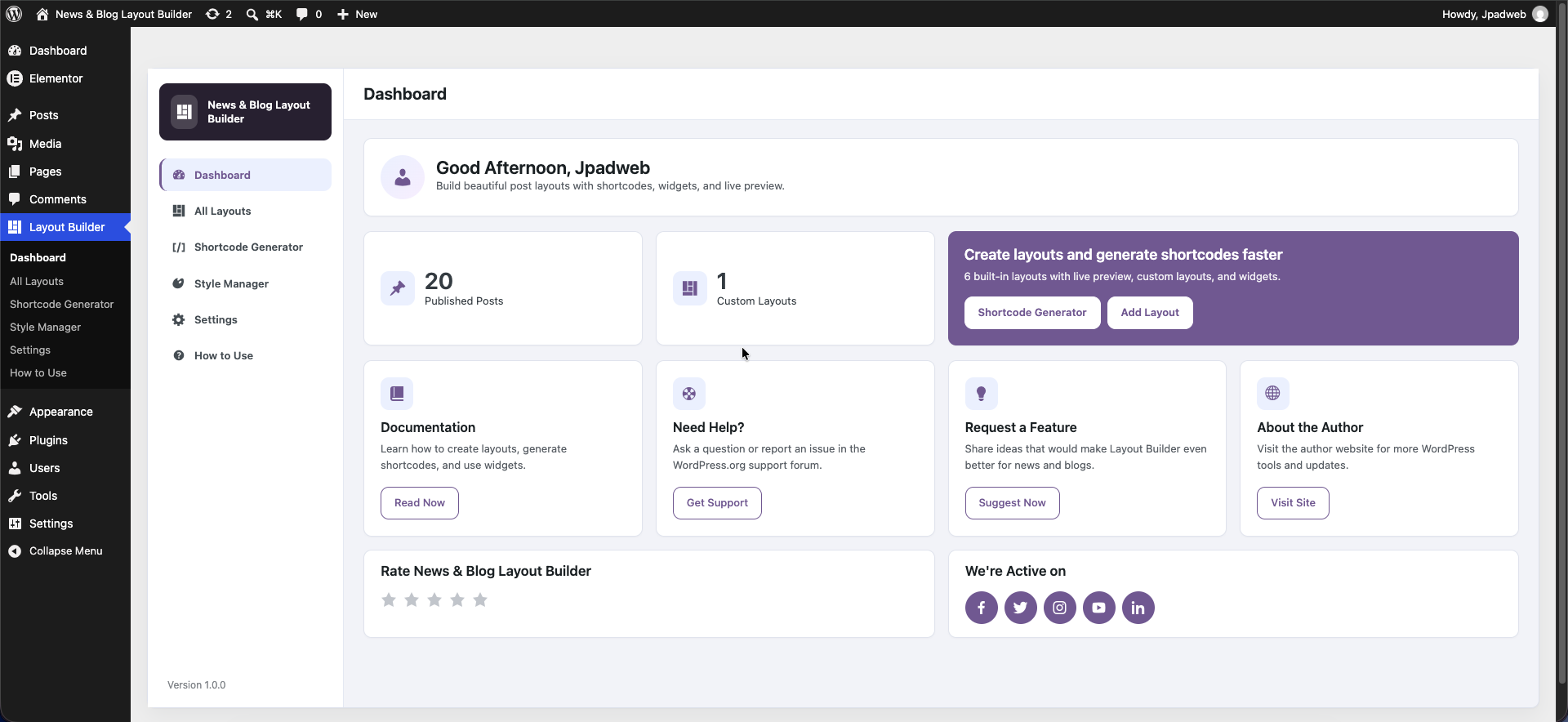This screenshot has height=722, width=1568.
Task: Click the About the Author globe icon
Action: point(1273,394)
